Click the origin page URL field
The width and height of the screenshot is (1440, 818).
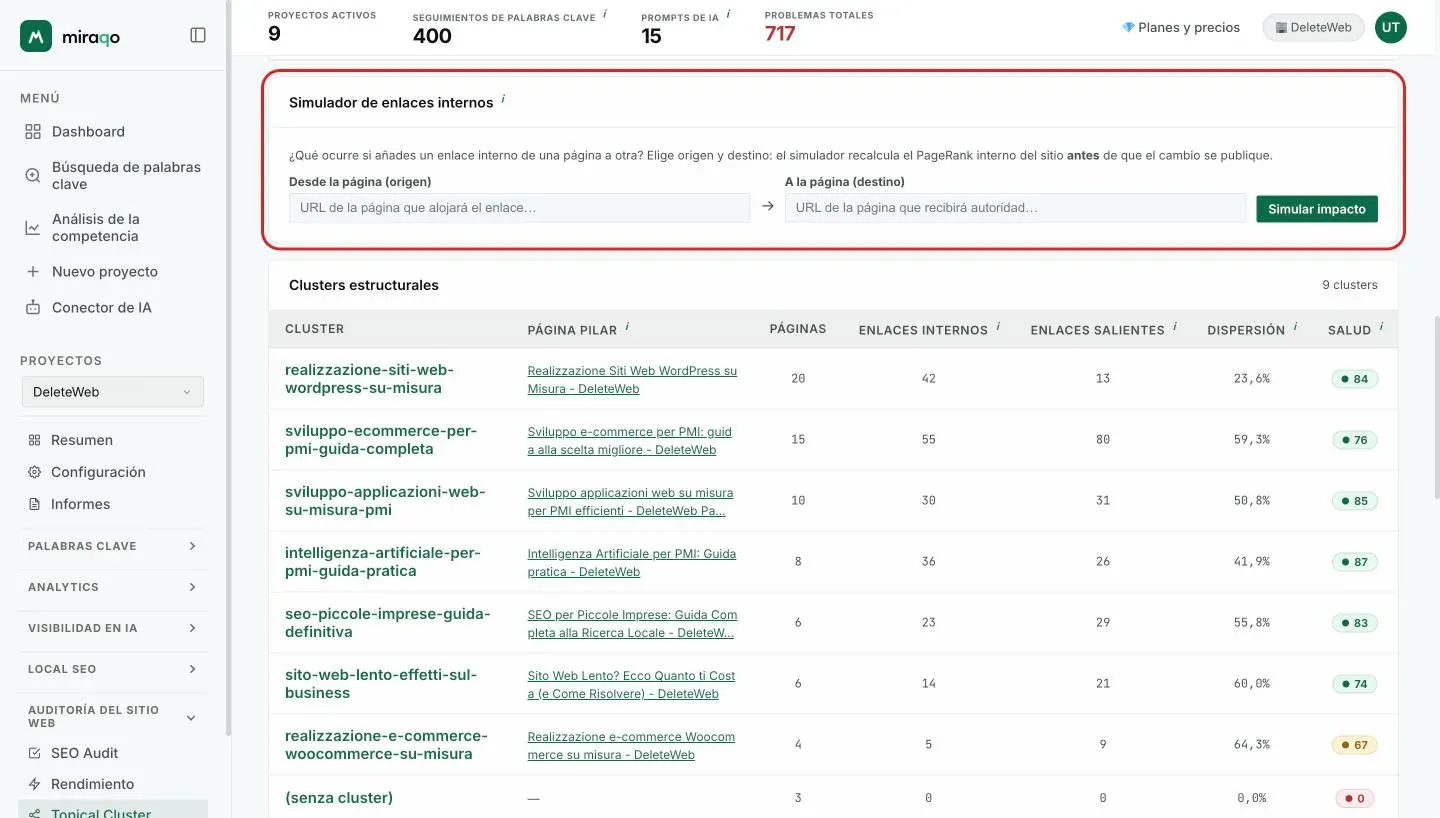coord(519,208)
